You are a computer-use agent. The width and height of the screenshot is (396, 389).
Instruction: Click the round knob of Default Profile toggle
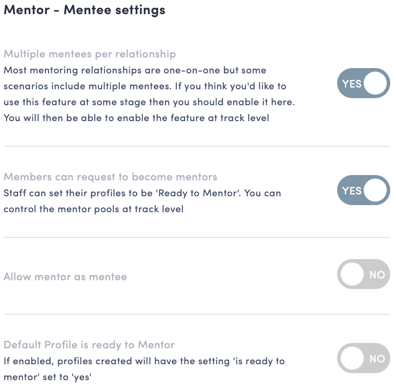(351, 358)
